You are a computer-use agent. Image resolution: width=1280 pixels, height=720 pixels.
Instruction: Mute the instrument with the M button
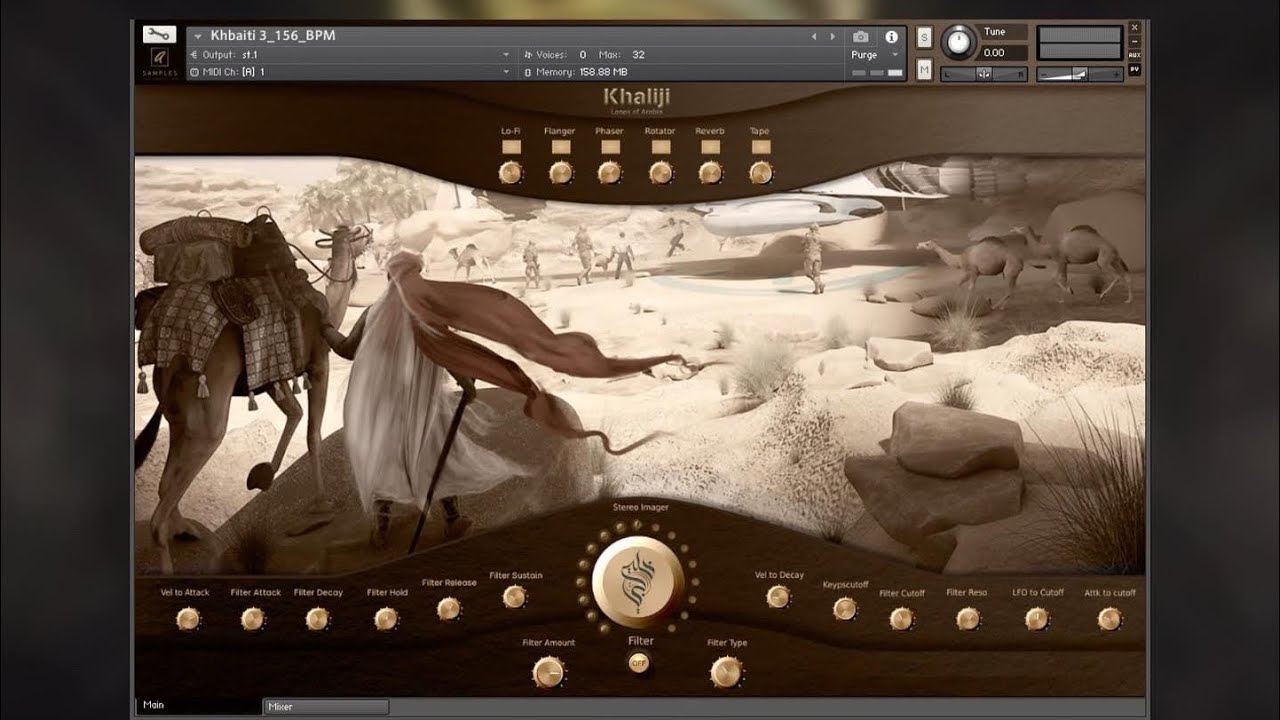[x=924, y=69]
